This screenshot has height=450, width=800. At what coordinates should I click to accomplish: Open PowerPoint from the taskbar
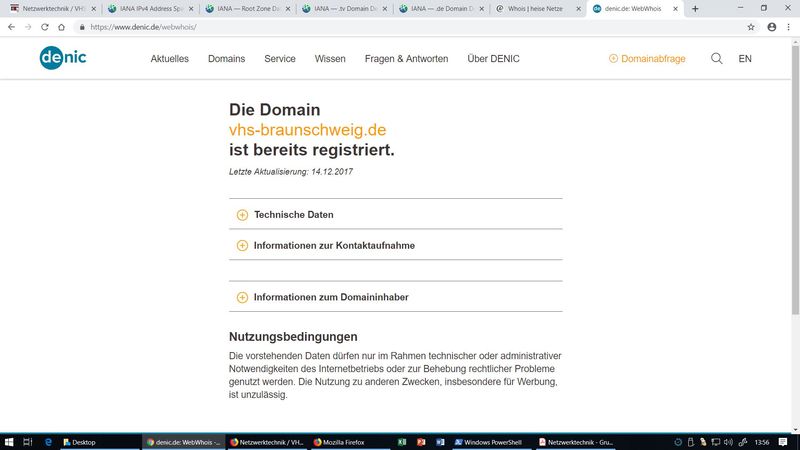point(421,442)
